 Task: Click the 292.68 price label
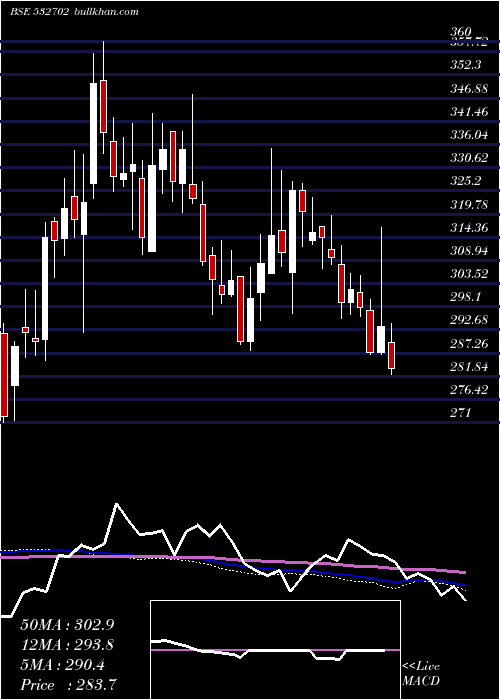[469, 320]
